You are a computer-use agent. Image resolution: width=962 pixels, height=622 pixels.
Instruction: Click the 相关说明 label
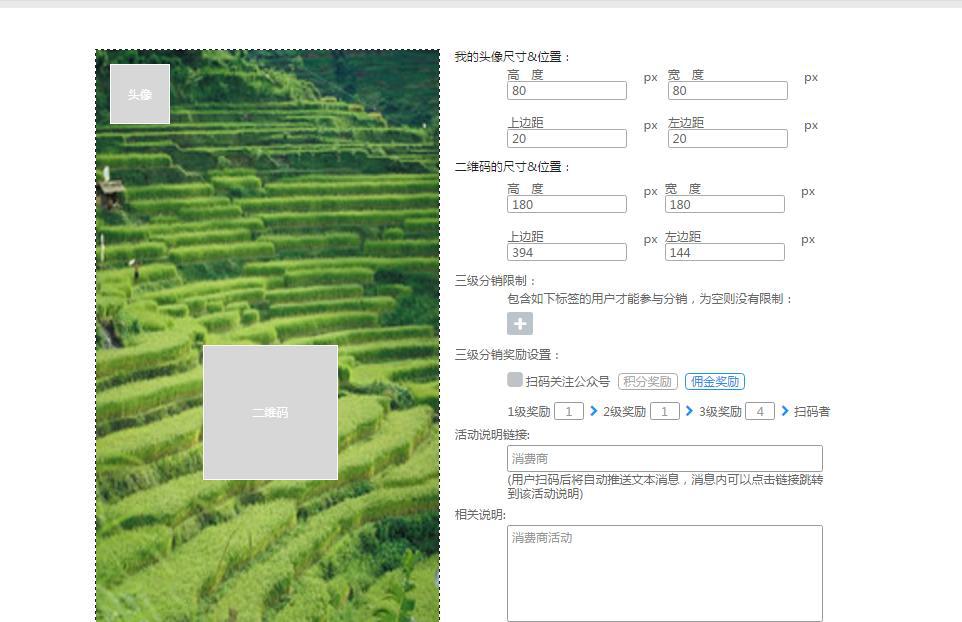[480, 515]
